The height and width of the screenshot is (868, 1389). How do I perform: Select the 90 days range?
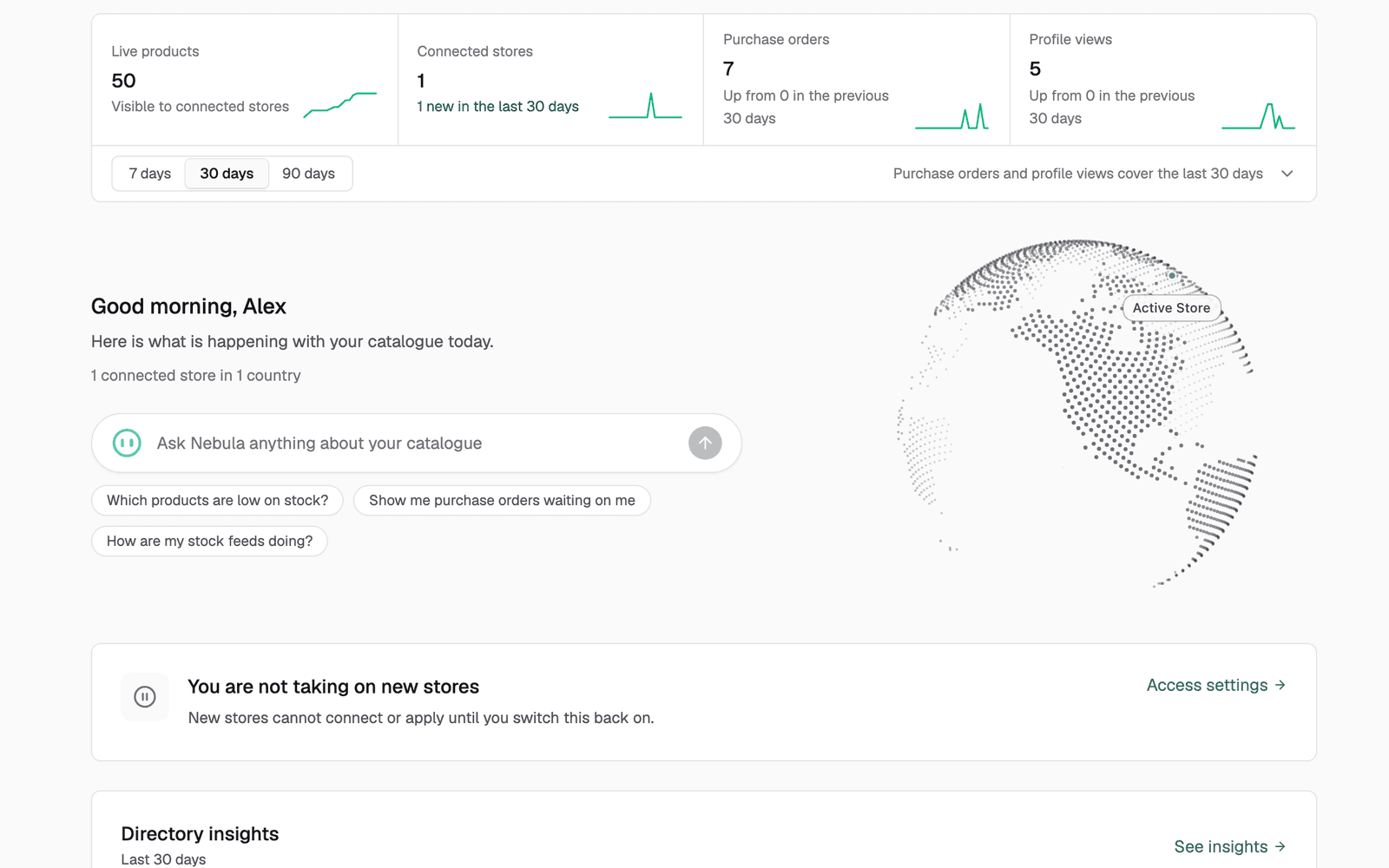(308, 174)
